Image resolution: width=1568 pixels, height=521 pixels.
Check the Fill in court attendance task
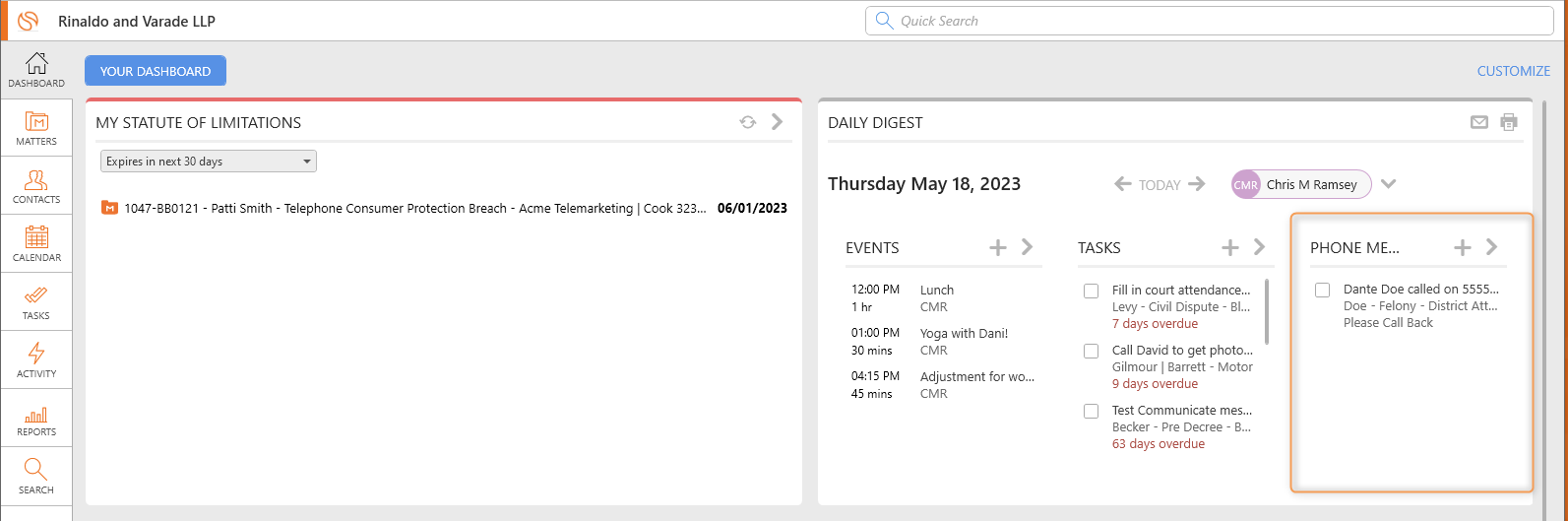[1091, 291]
